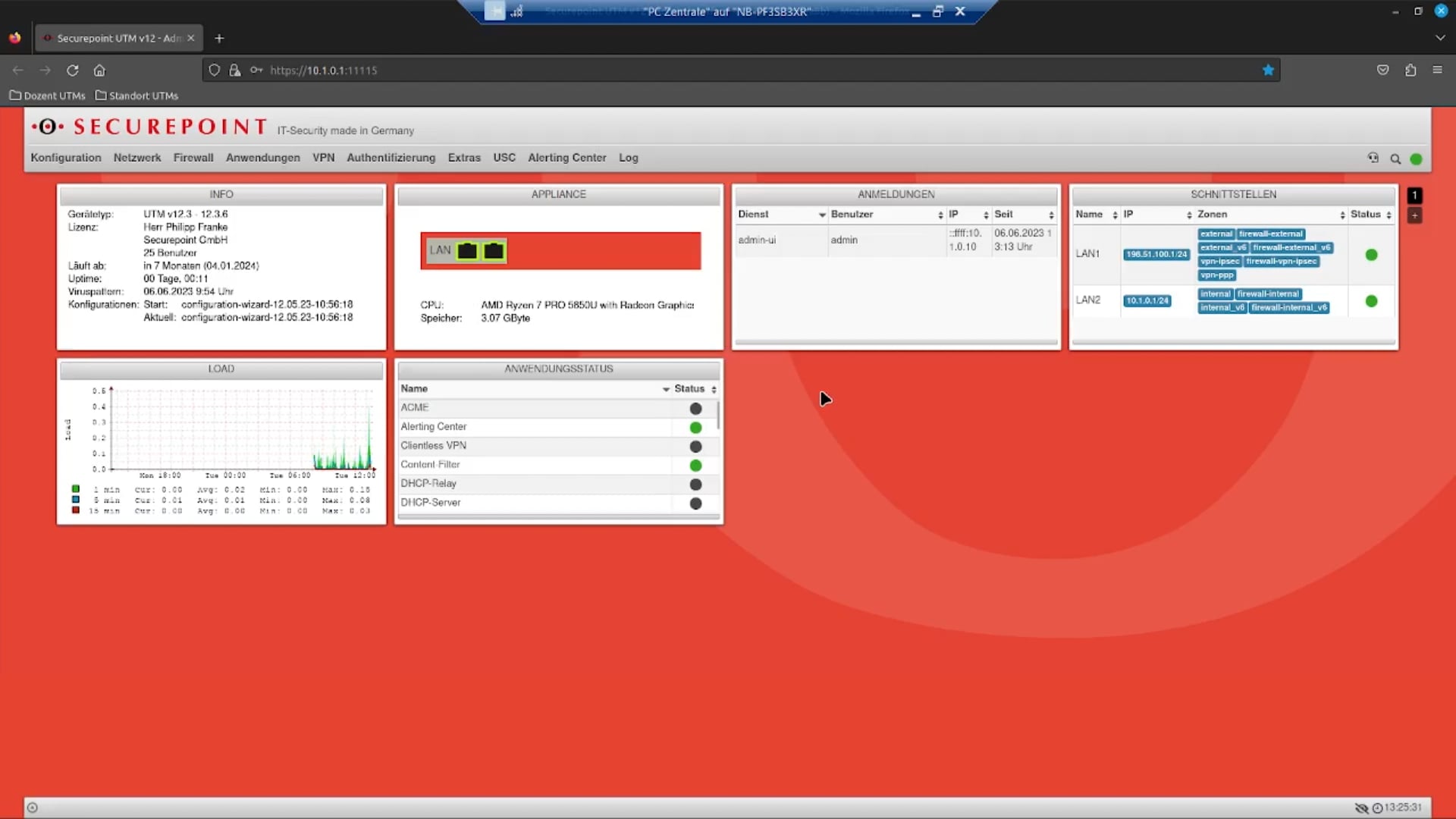The image size is (1456, 819).
Task: Open the VPN menu
Action: 324,158
